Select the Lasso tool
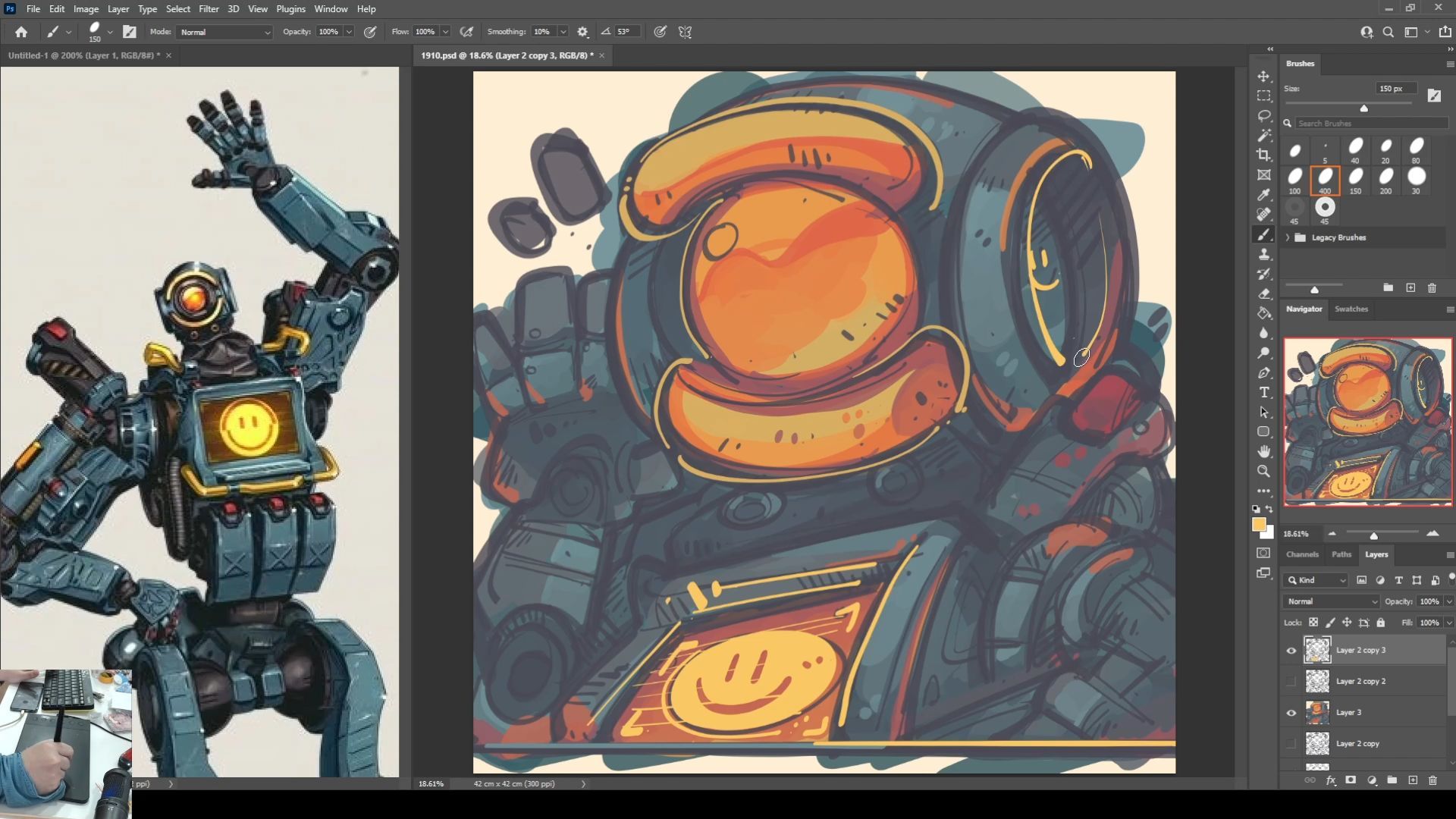The width and height of the screenshot is (1456, 819). click(x=1263, y=116)
